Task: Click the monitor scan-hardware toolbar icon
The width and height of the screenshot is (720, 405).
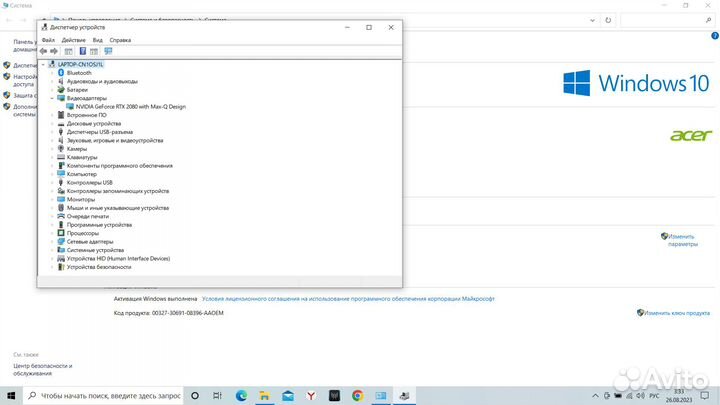Action: pyautogui.click(x=108, y=51)
